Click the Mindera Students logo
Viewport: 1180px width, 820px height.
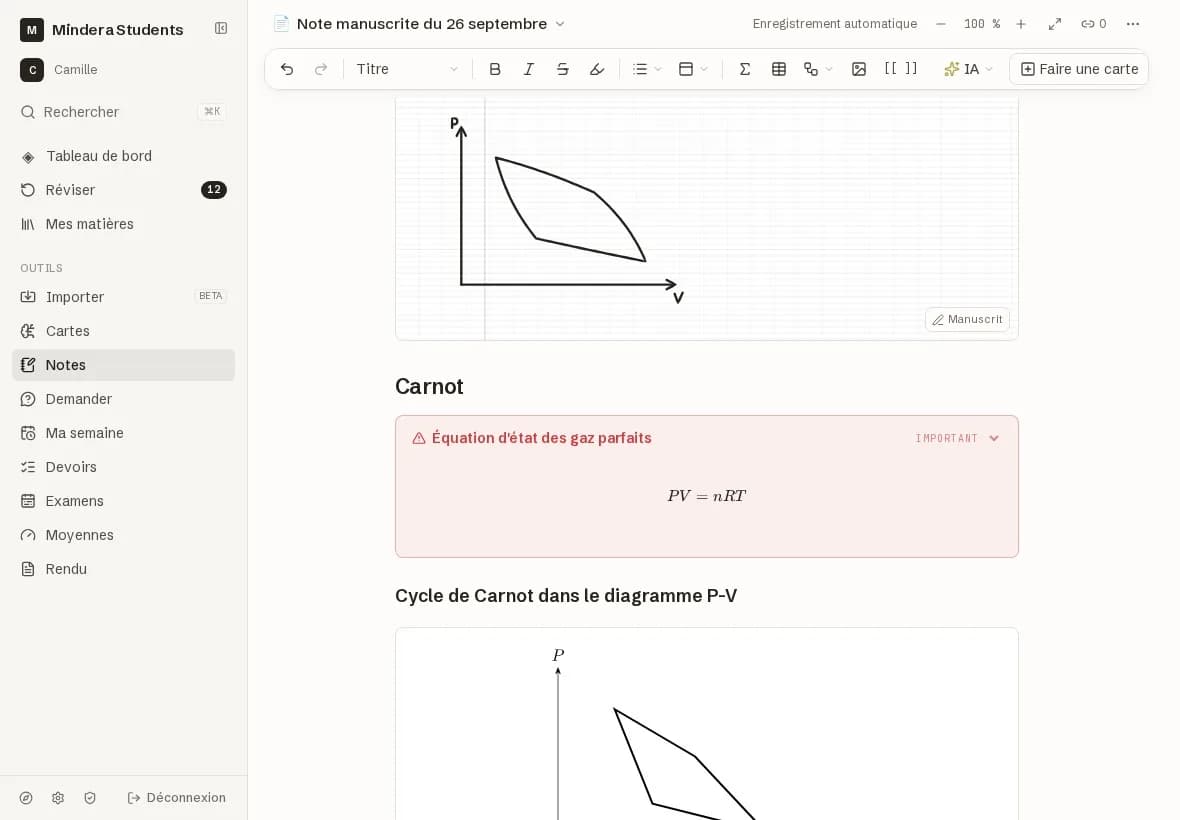tap(32, 30)
